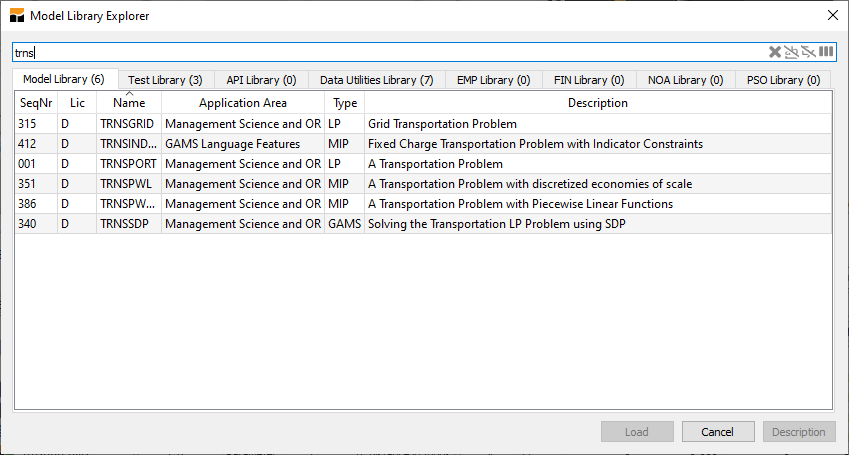Open the Data Utilities Library tab
This screenshot has height=455, width=849.
pyautogui.click(x=376, y=80)
